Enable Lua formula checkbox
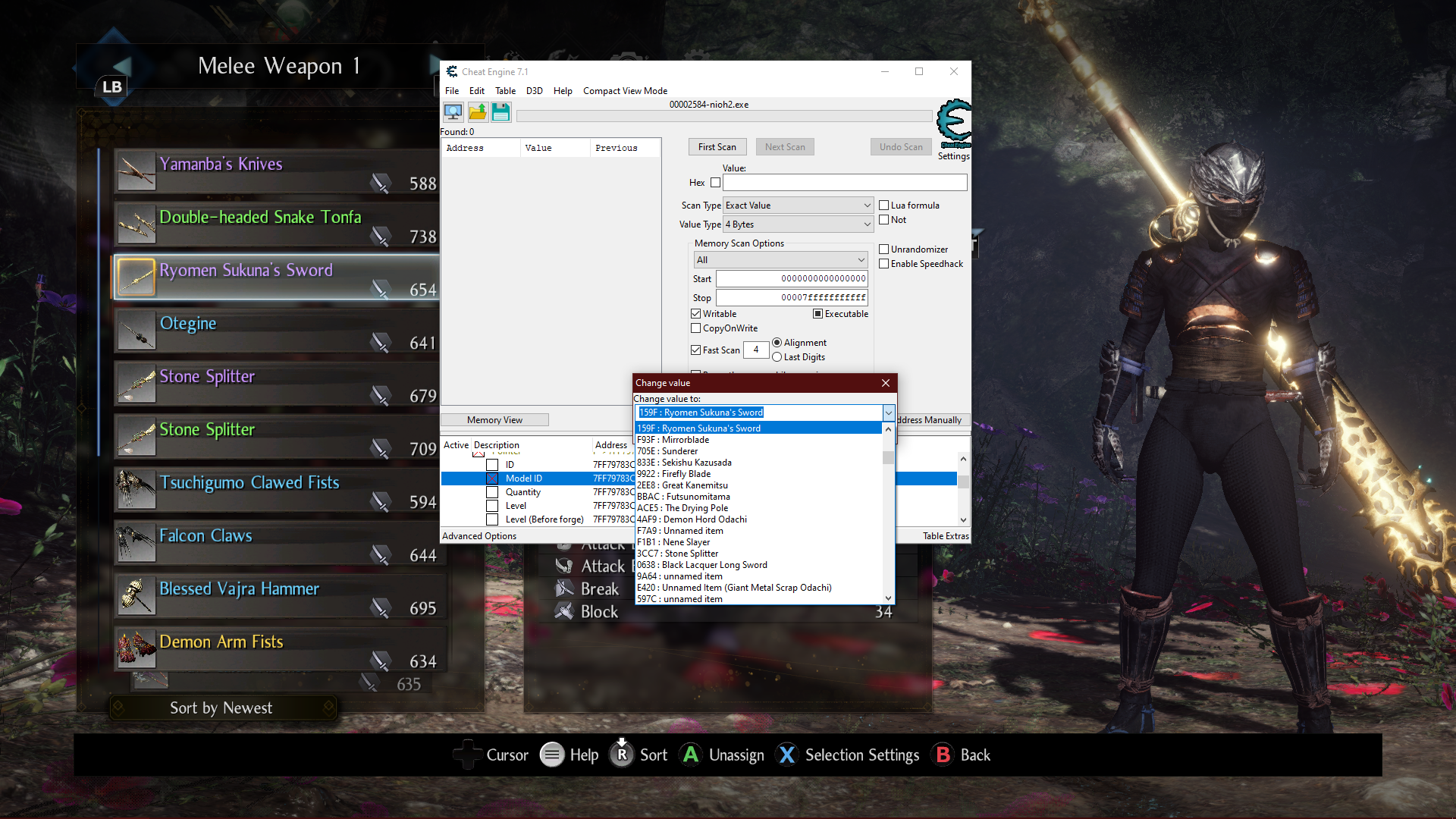The image size is (1456, 819). (x=883, y=205)
